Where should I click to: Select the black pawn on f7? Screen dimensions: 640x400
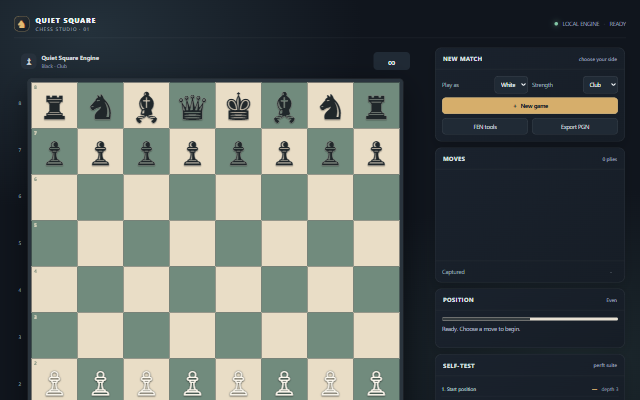click(284, 153)
